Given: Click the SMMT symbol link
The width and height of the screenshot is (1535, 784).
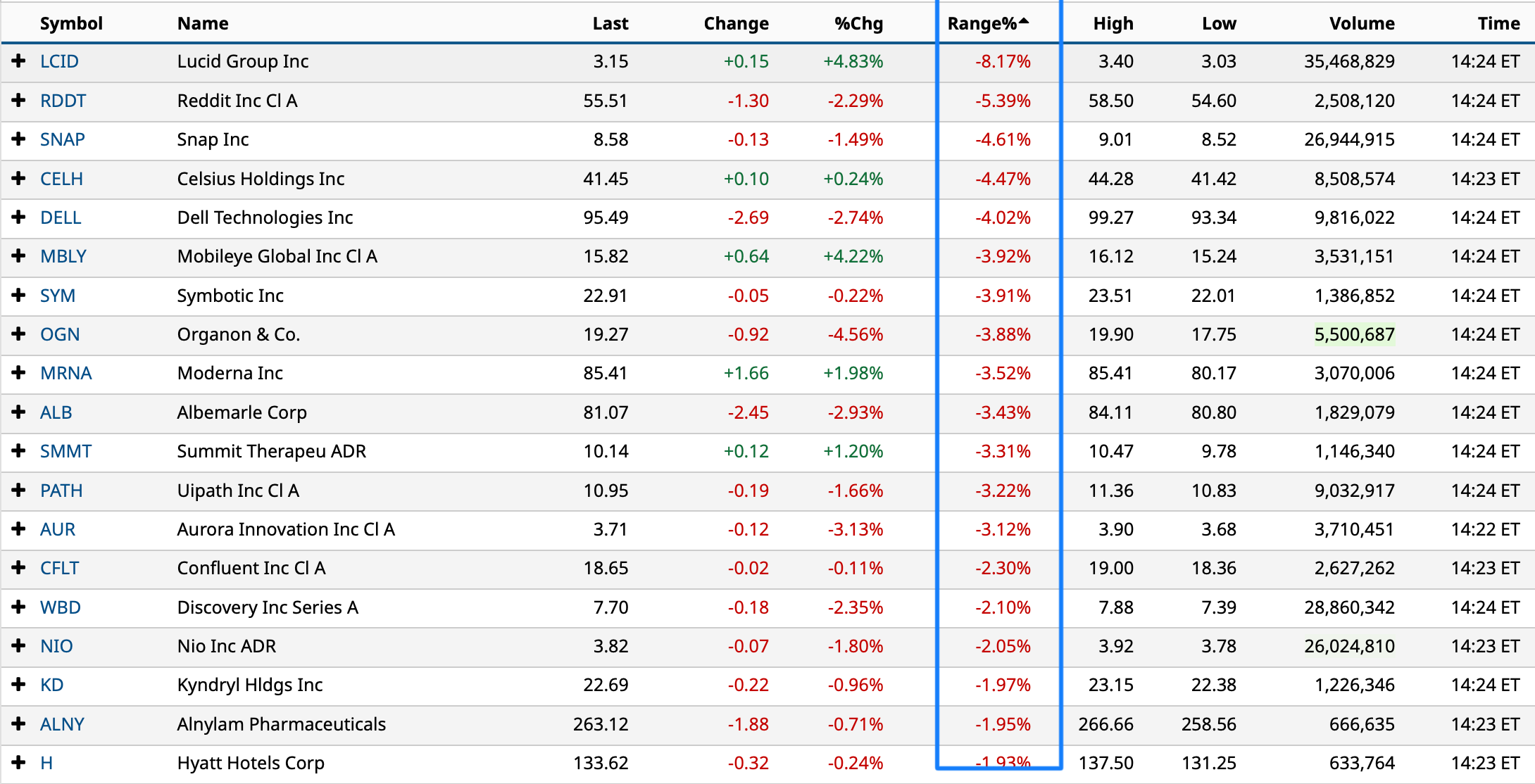Looking at the screenshot, I should tap(65, 451).
